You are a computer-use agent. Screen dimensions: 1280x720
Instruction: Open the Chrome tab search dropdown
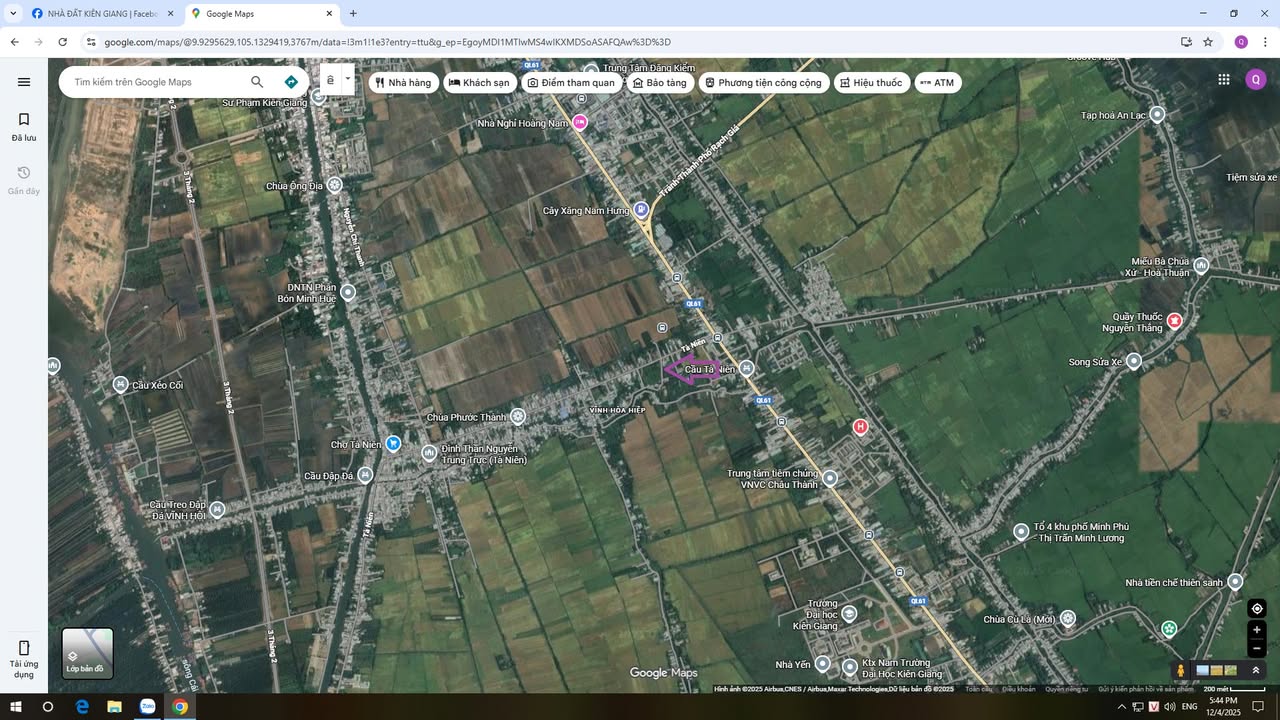click(x=13, y=13)
